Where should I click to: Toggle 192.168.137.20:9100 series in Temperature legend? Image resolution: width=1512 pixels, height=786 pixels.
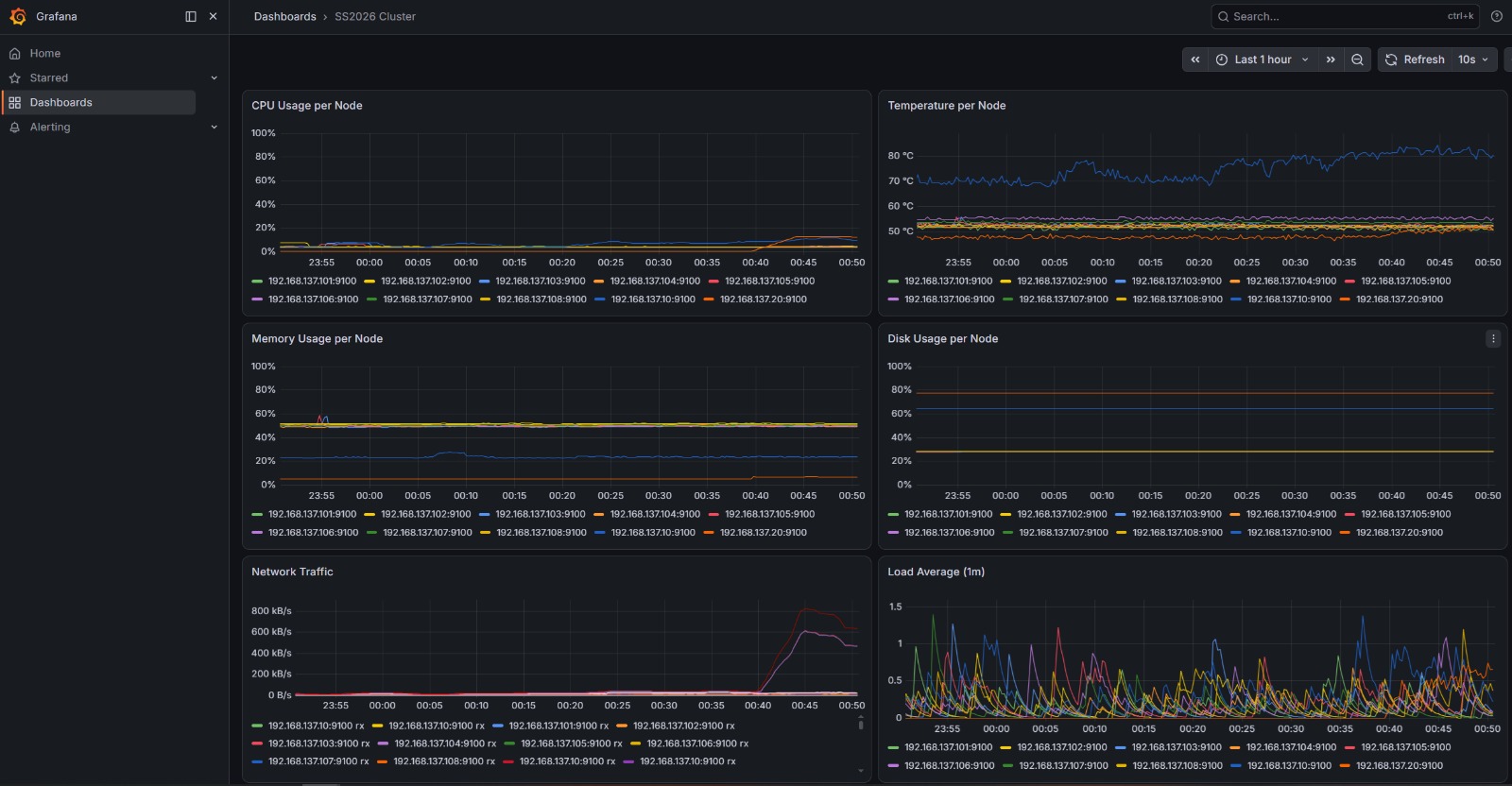1400,299
